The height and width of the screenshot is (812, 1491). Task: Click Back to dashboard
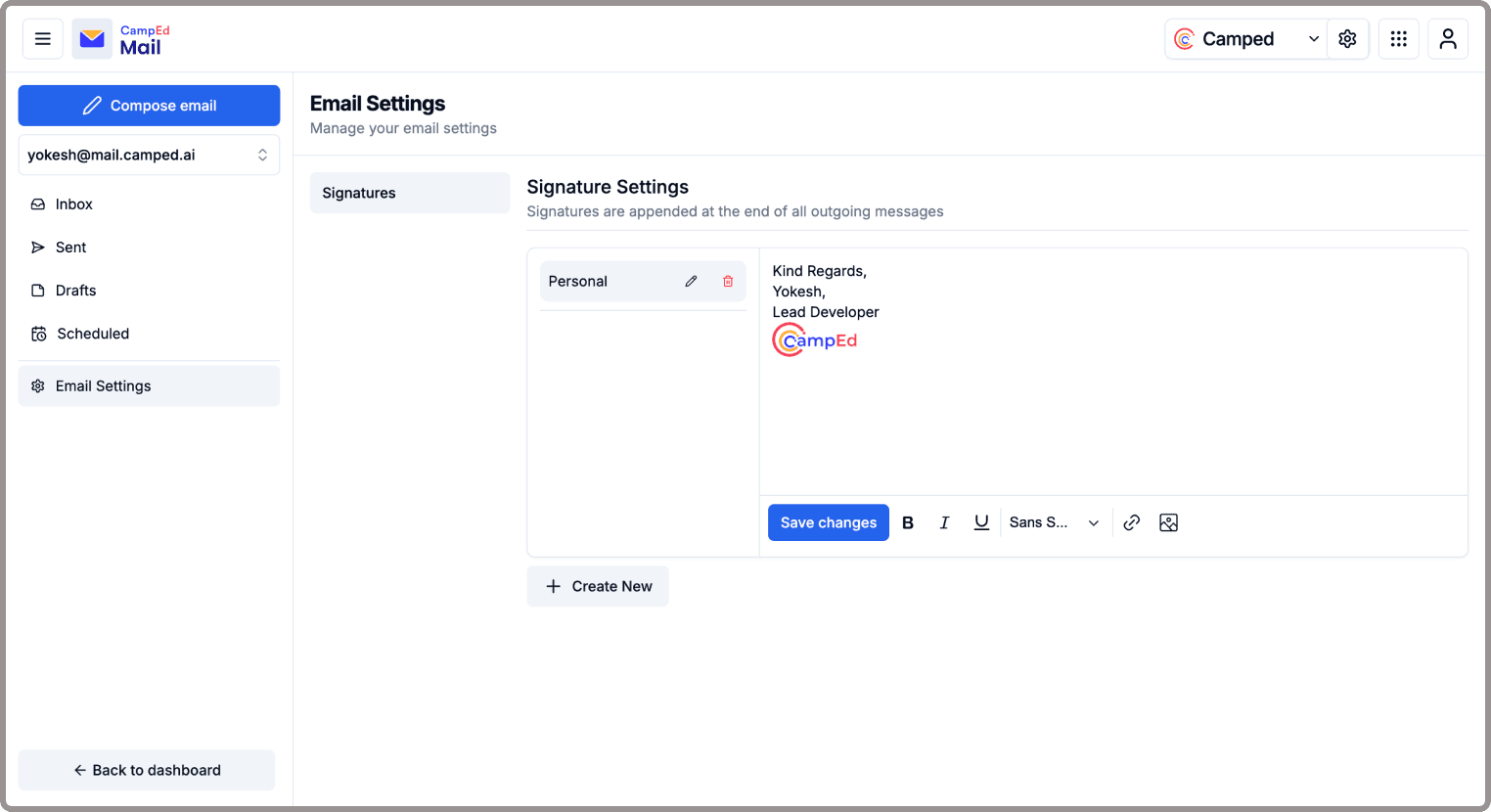point(147,770)
